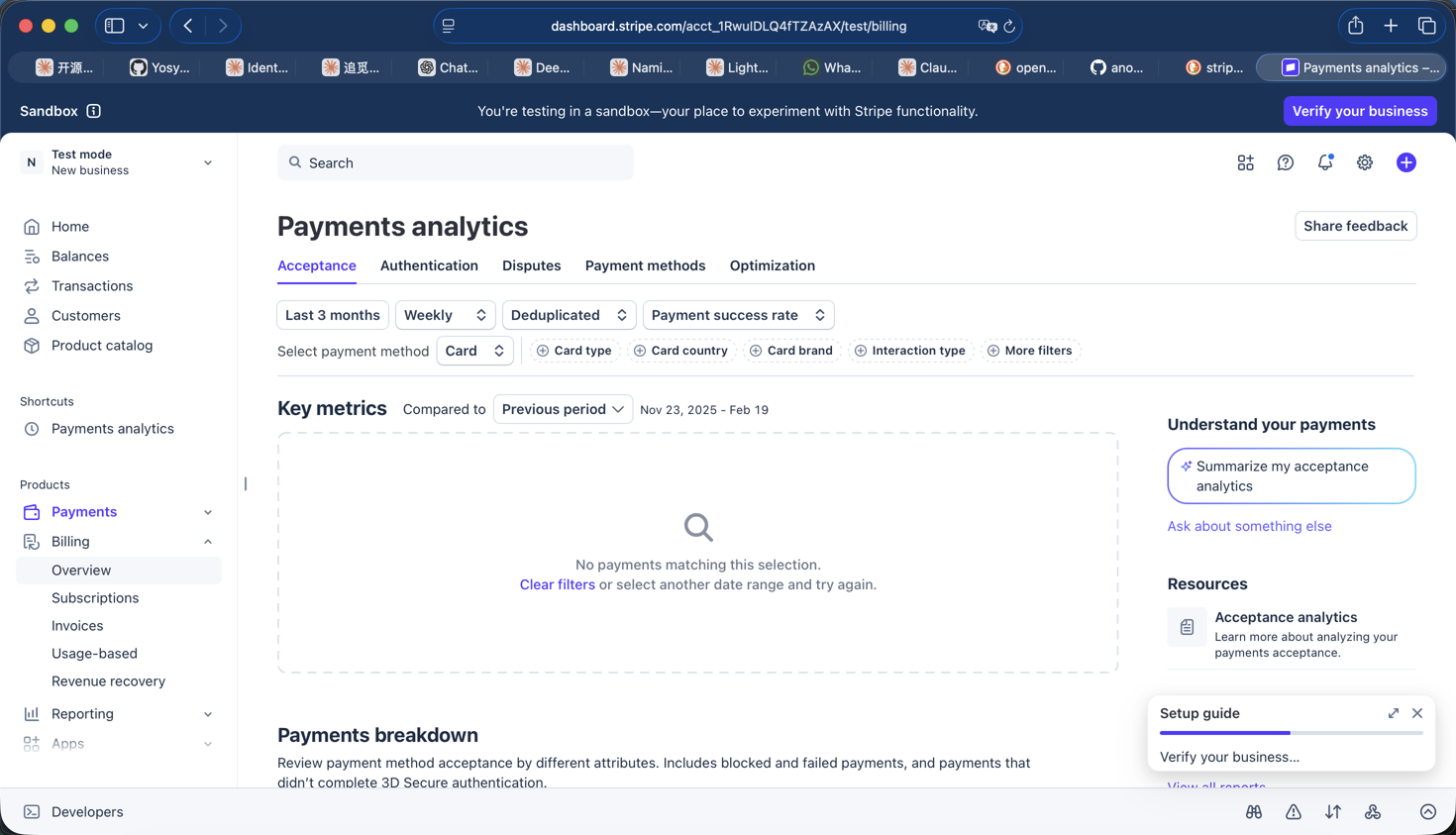1456x835 pixels.
Task: Open Subscriptions under Billing
Action: pyautogui.click(x=95, y=598)
